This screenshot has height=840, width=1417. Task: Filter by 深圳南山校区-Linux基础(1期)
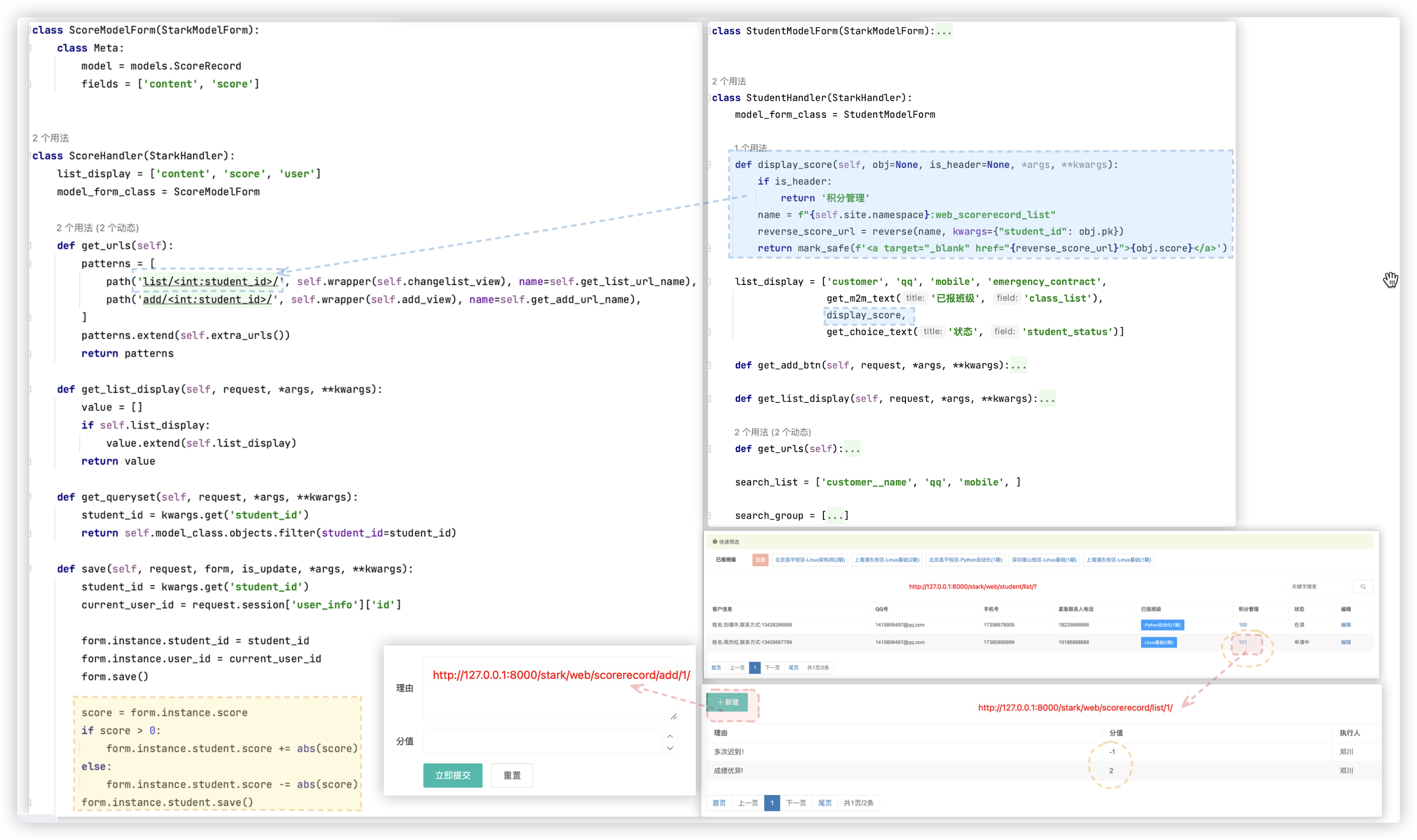[1043, 560]
